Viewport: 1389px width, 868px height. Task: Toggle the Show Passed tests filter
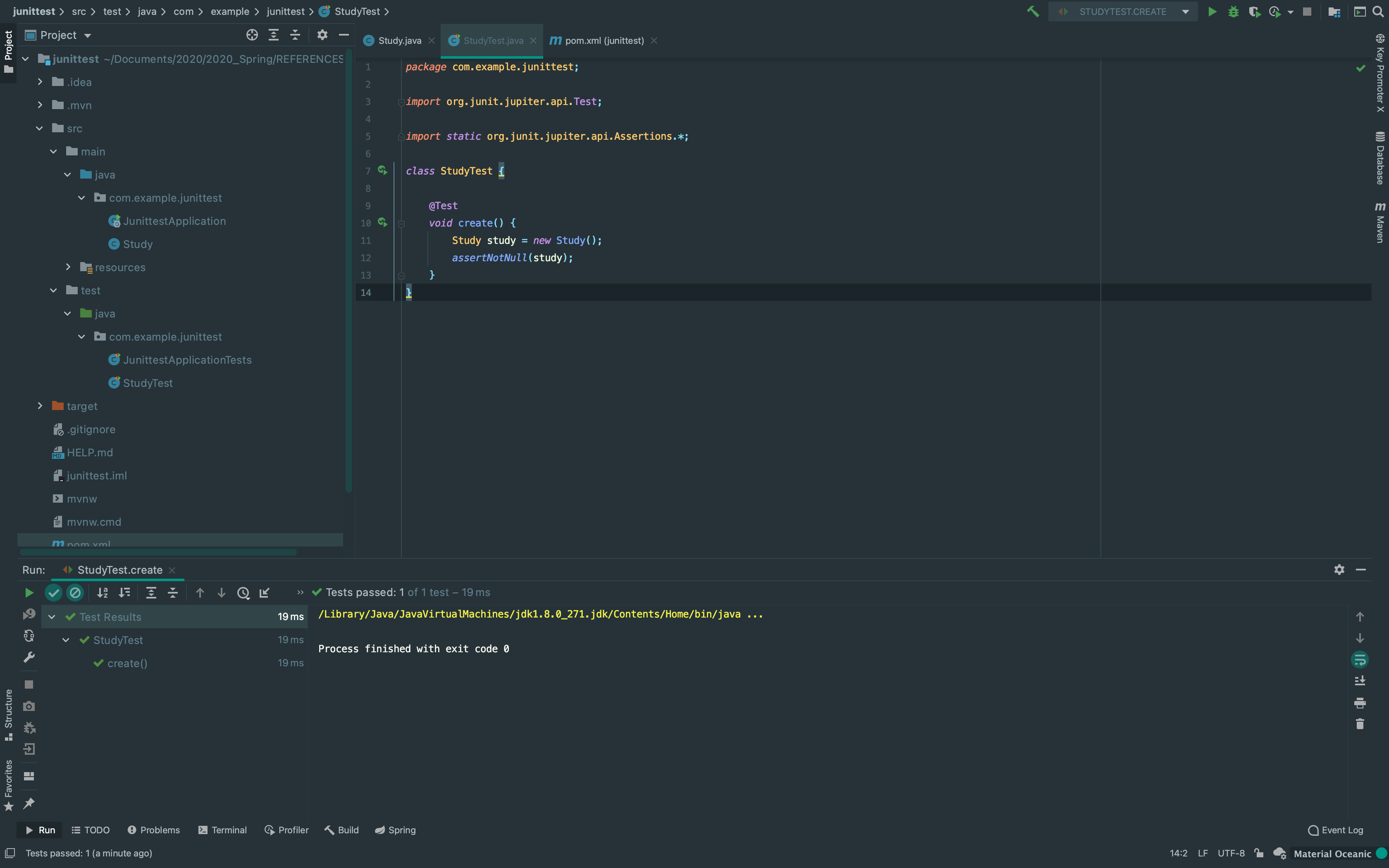point(53,592)
